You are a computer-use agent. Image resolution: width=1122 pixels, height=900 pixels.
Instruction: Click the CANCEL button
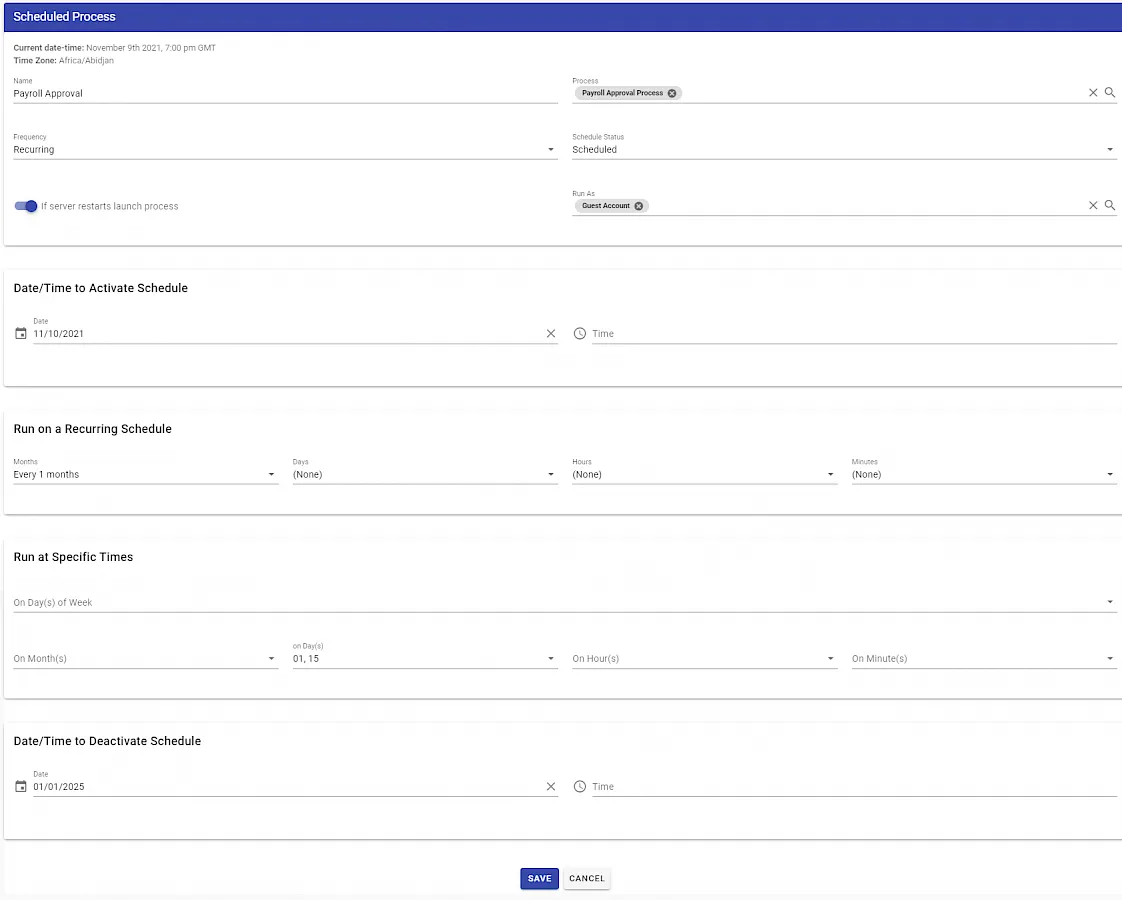click(x=587, y=879)
